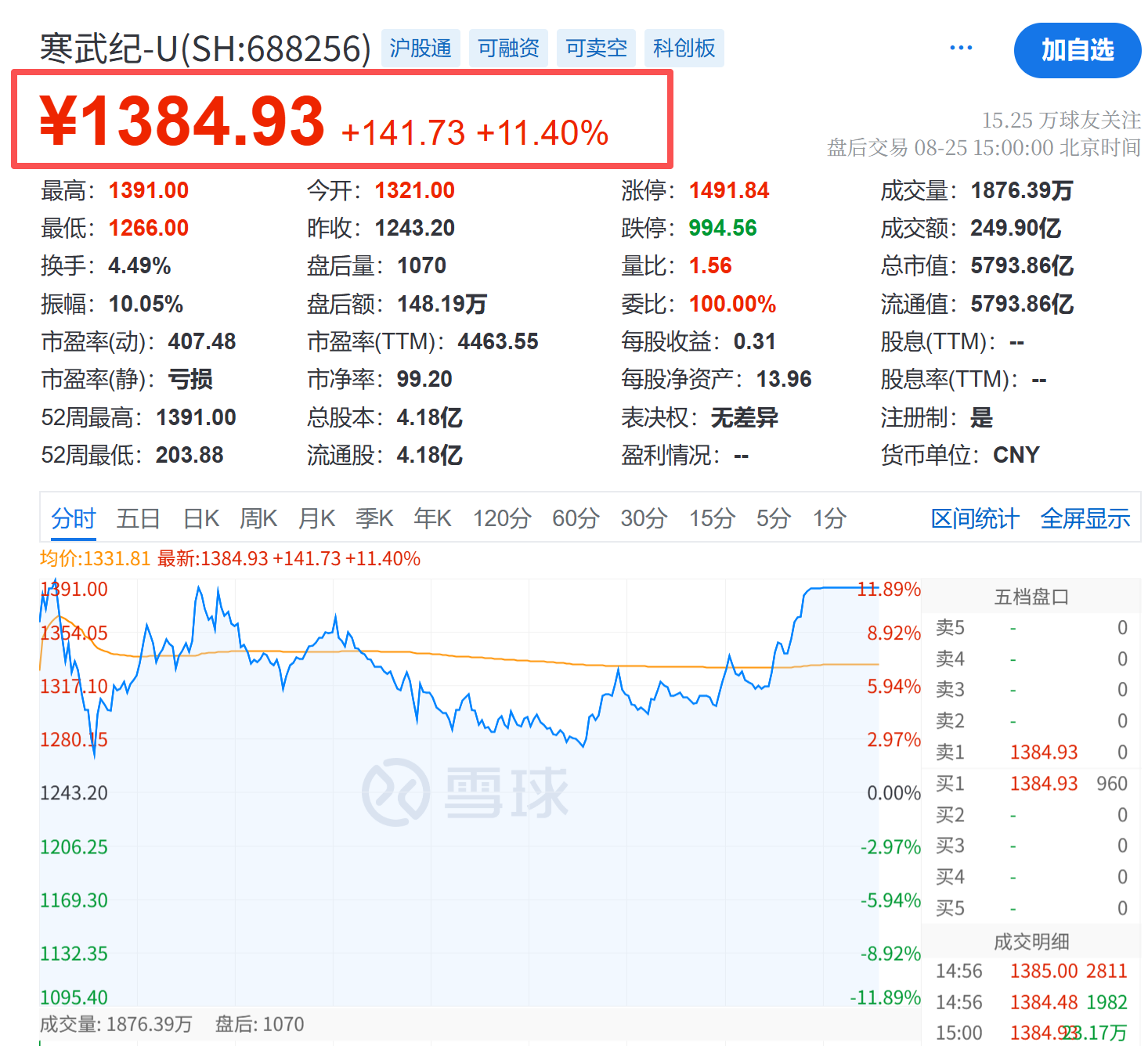Click the 跌停 value 994.56
Viewport: 1148px width, 1046px height.
pos(723,228)
